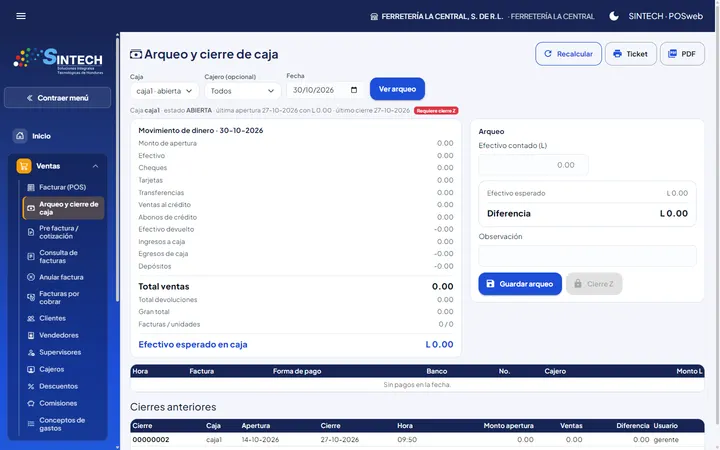Image resolution: width=720 pixels, height=450 pixels.
Task: Click the Facturar (POS) icon
Action: click(31, 187)
